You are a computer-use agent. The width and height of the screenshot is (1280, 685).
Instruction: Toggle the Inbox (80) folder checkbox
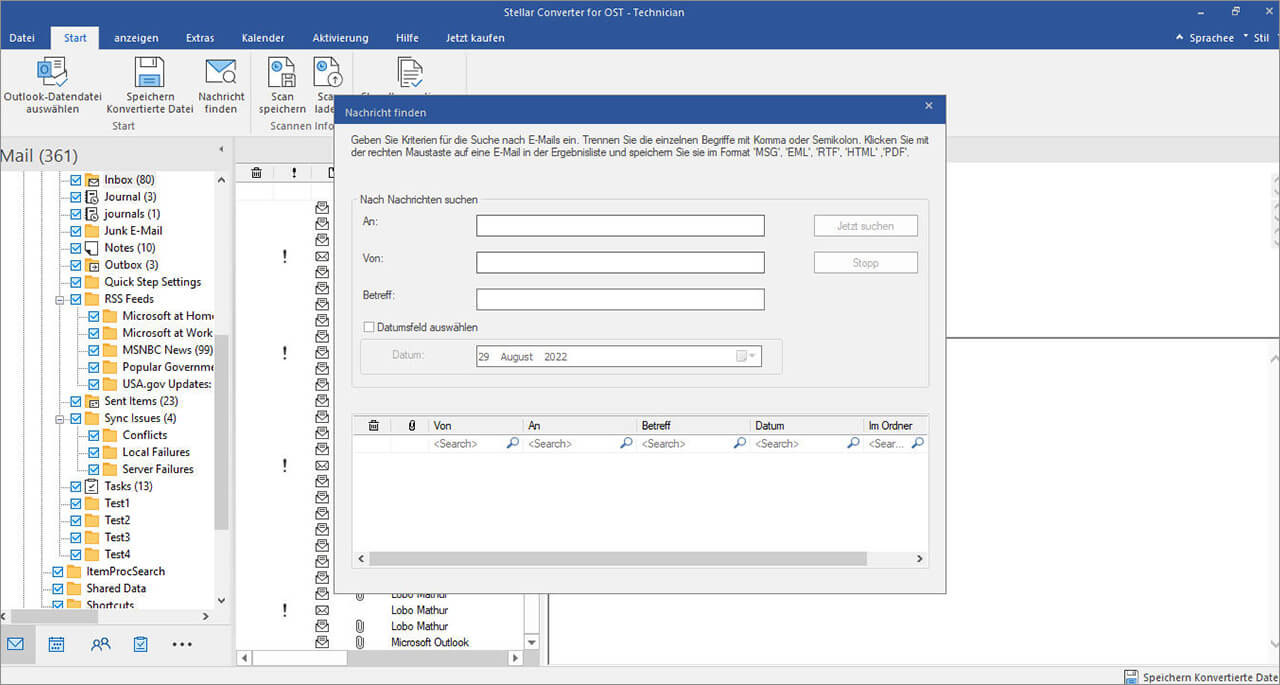click(x=76, y=180)
